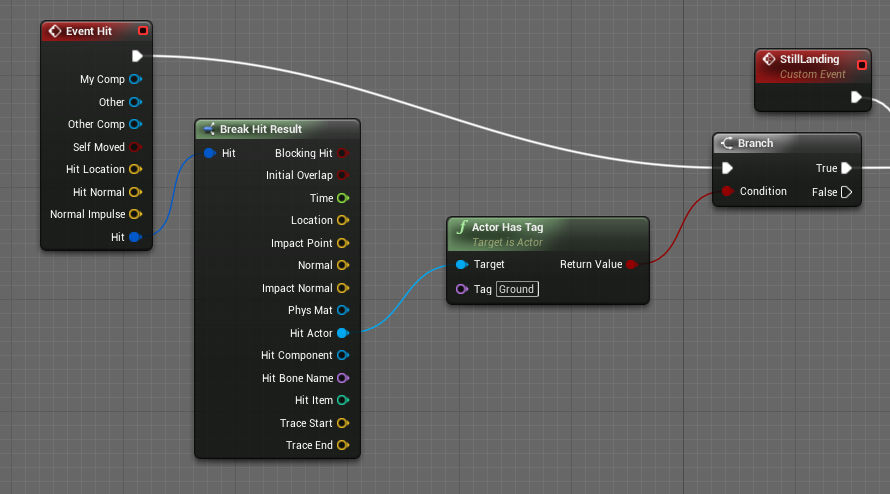The image size is (890, 494).
Task: Select the Break Hit Result node header
Action: click(278, 129)
